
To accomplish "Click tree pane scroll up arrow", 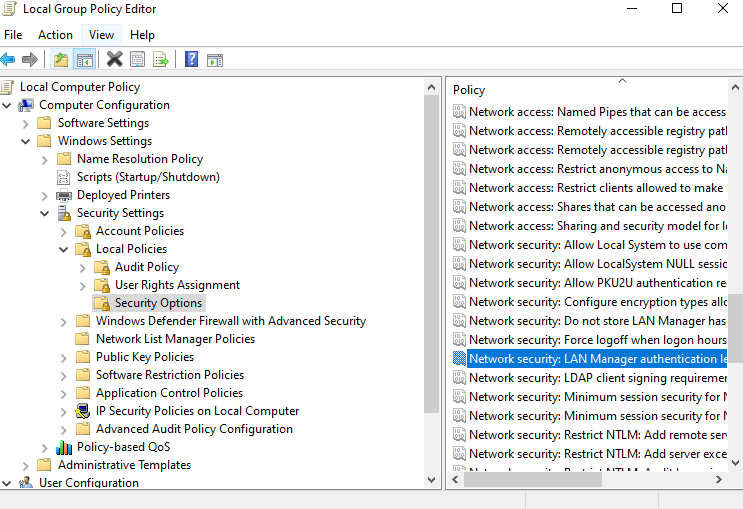I will (x=431, y=87).
